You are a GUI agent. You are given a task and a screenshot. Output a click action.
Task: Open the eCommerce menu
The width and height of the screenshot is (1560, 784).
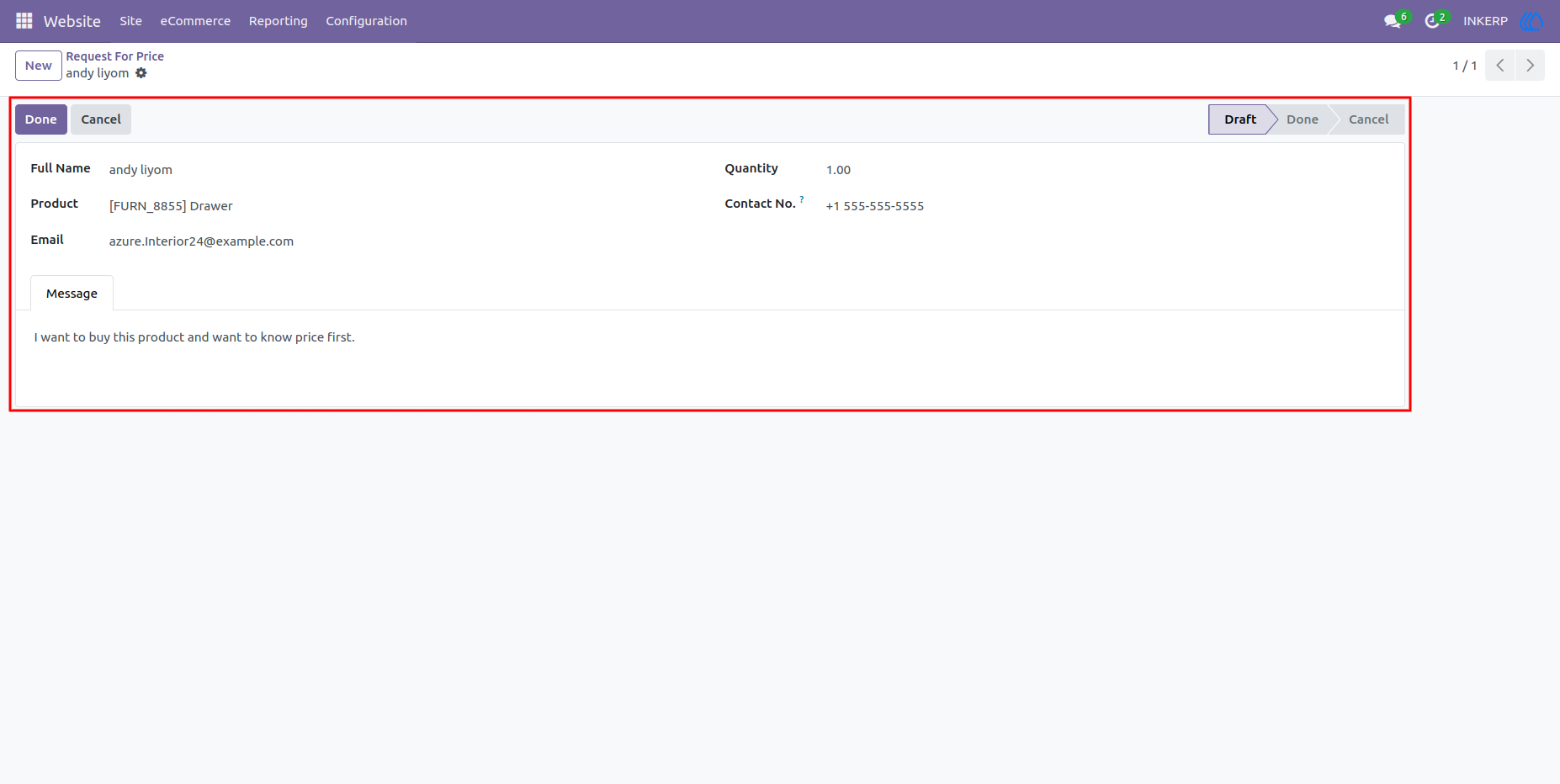[195, 21]
